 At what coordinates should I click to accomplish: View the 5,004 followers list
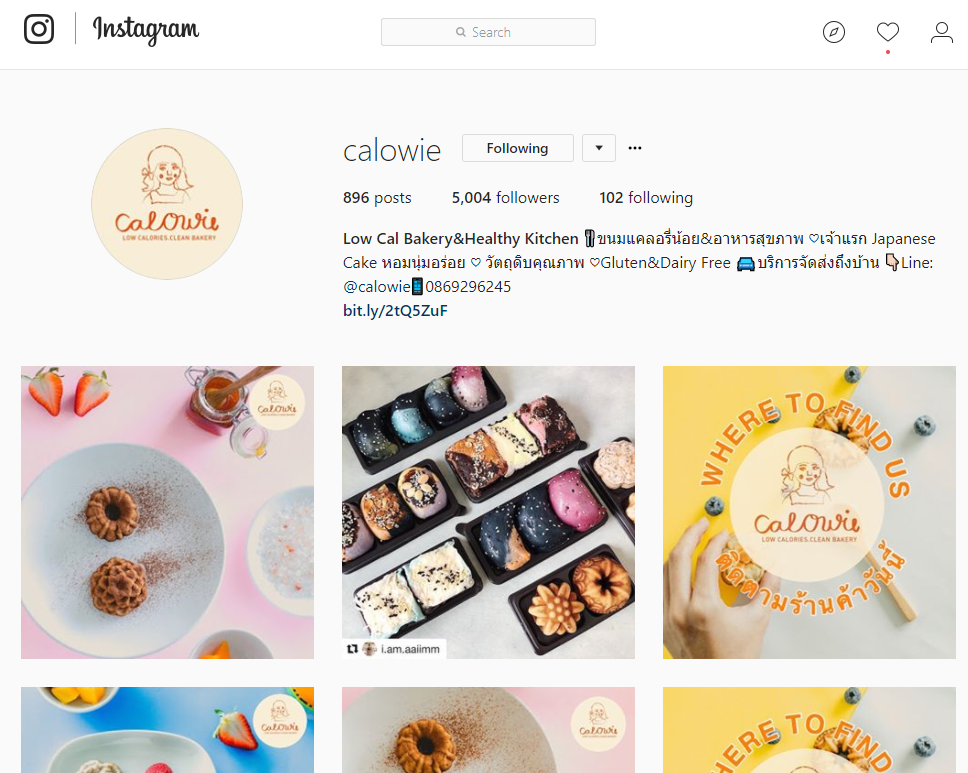[x=505, y=198]
